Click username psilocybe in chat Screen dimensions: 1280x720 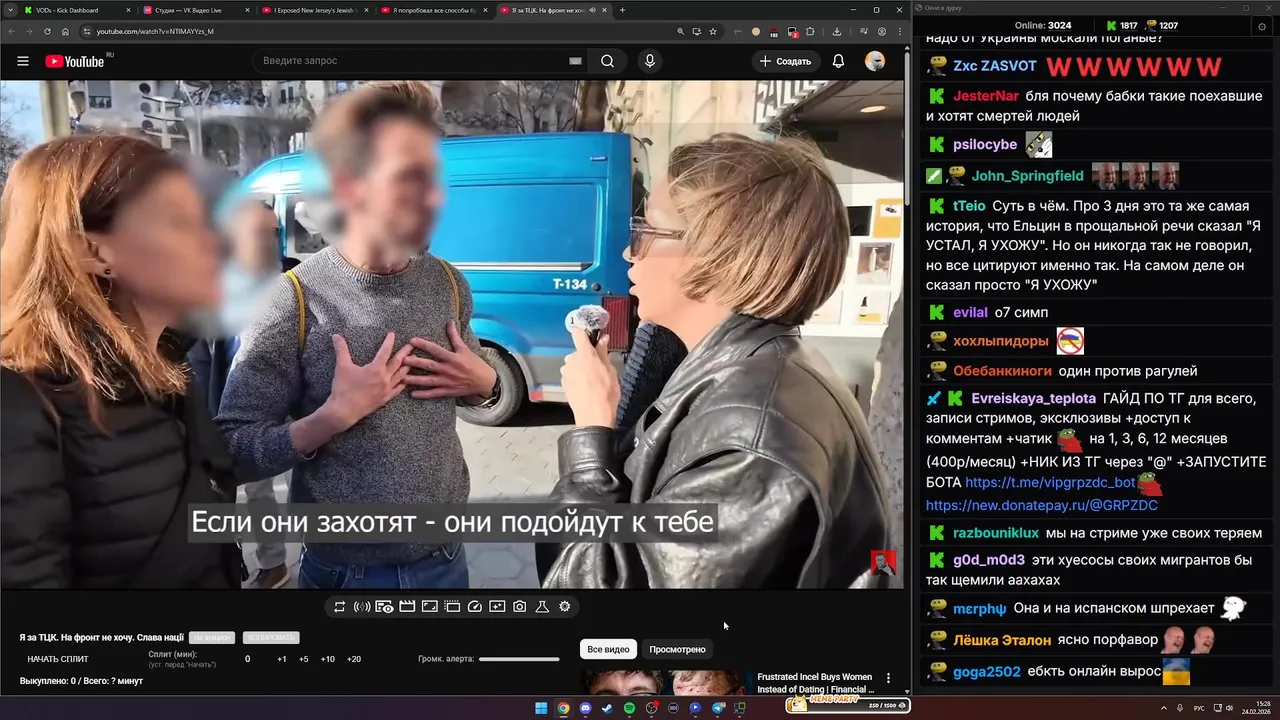[x=985, y=145]
